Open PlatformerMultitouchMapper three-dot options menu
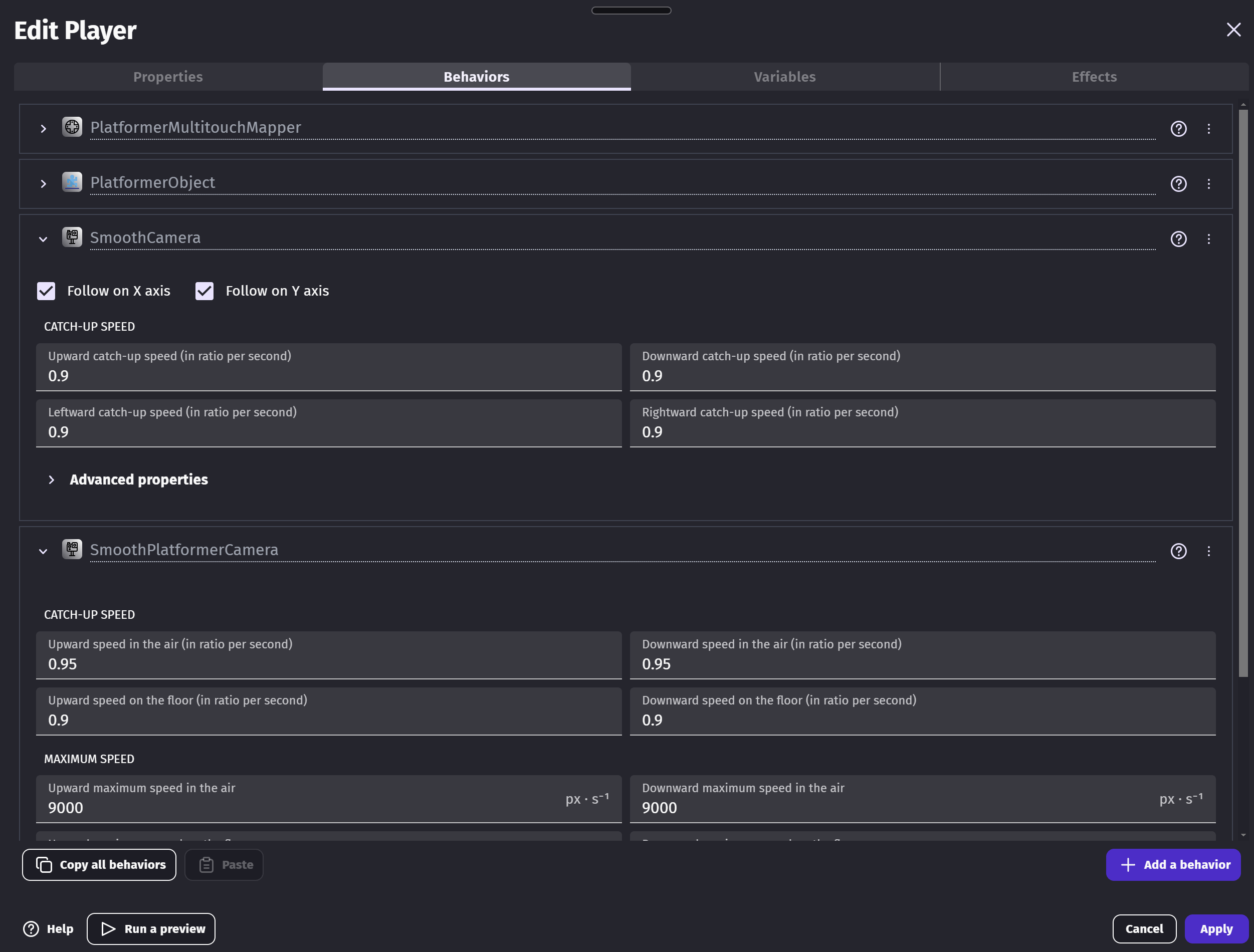The height and width of the screenshot is (952, 1254). pos(1208,129)
